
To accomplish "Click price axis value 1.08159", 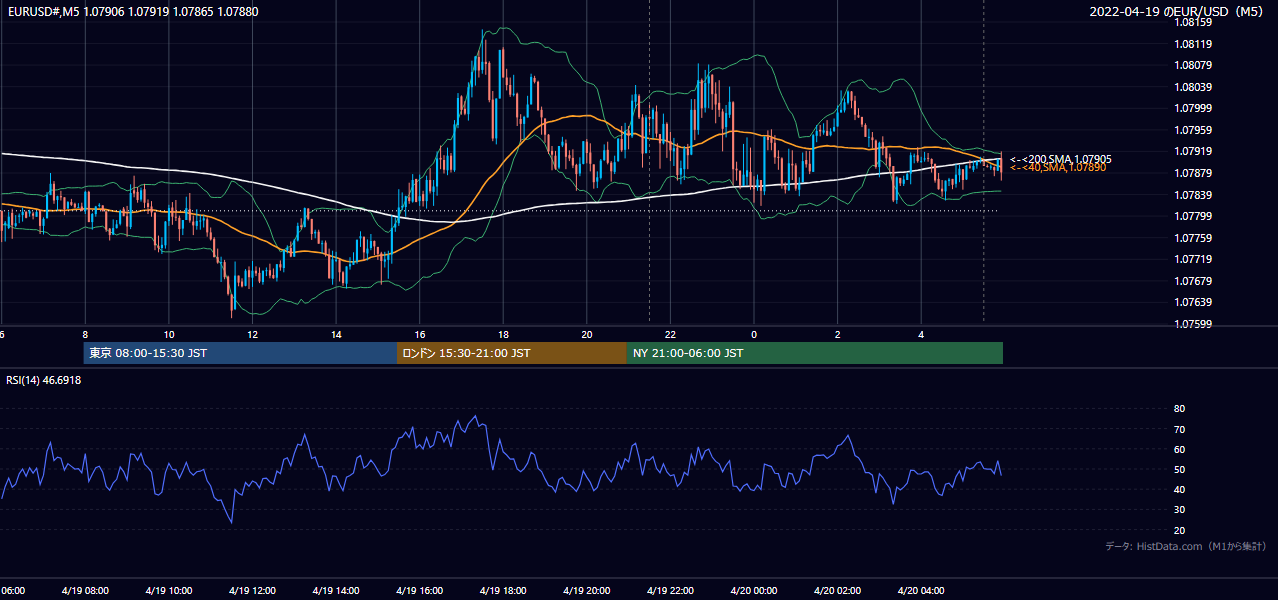I will coord(1193,22).
